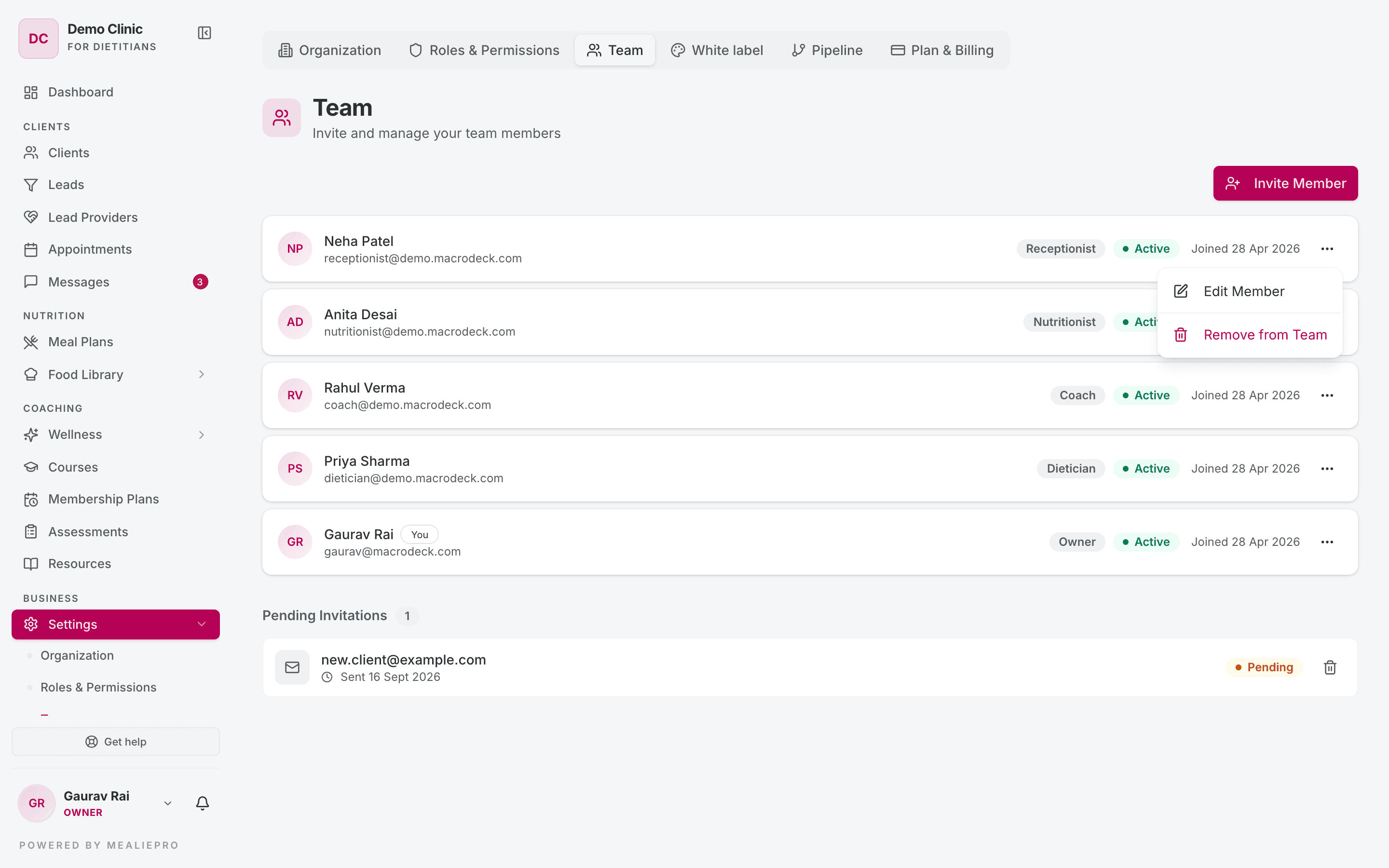Image resolution: width=1389 pixels, height=868 pixels.
Task: Open Appointments in the sidebar
Action: [x=115, y=249]
